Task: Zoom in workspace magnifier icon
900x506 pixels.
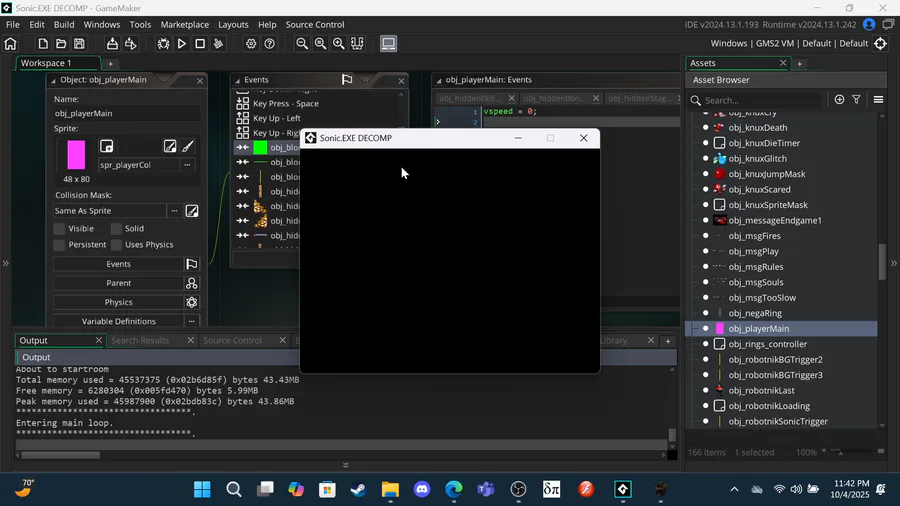Action: point(339,44)
